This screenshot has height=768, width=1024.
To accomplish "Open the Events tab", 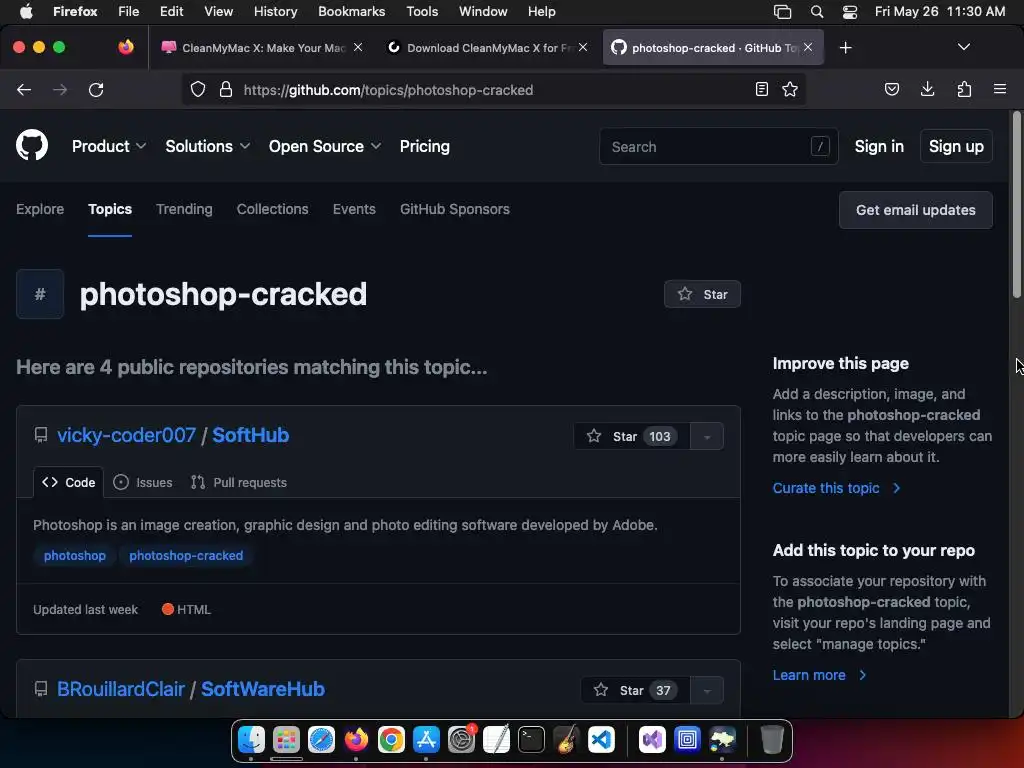I will [354, 209].
